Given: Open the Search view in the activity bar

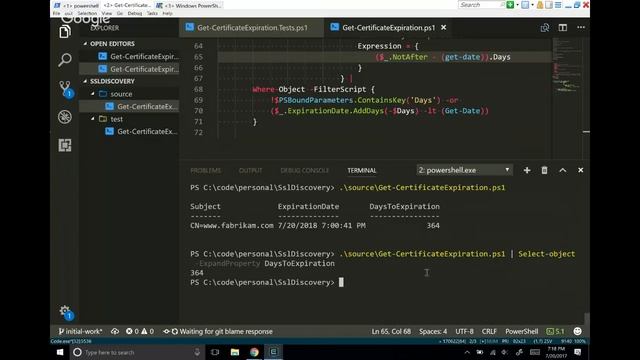Looking at the screenshot, I should 64,60.
